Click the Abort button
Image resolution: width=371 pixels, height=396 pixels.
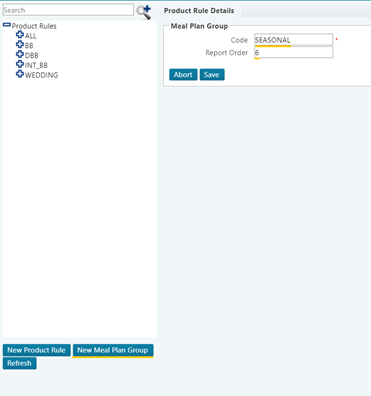pyautogui.click(x=183, y=75)
